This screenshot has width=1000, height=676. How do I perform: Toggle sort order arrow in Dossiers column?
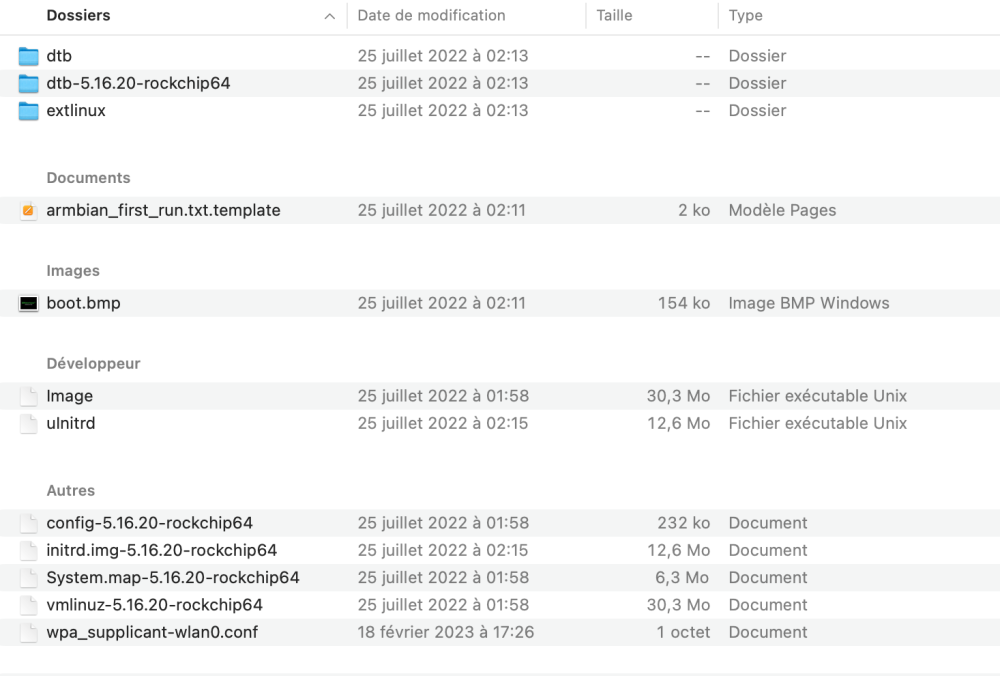(x=329, y=16)
